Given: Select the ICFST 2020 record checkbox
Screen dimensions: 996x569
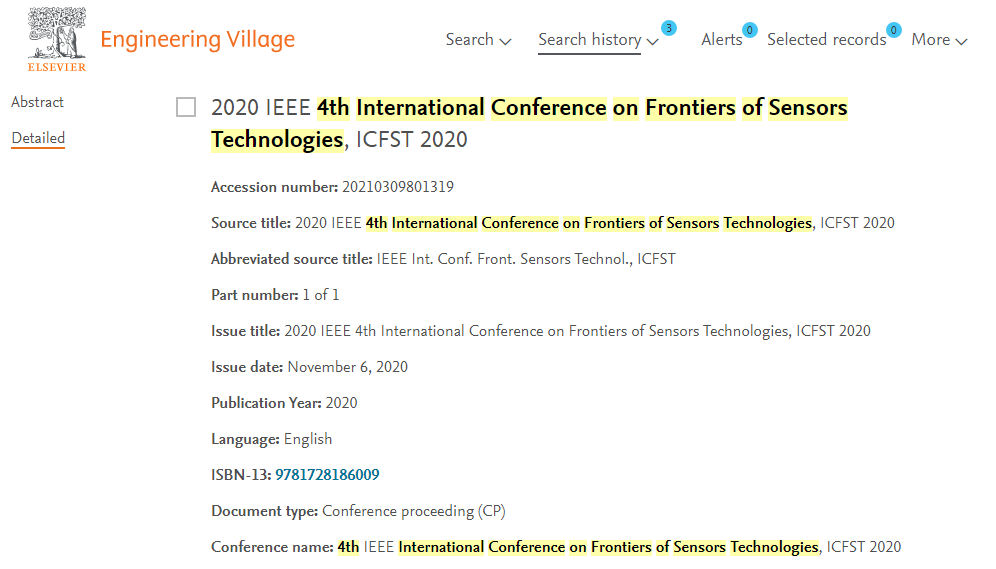Looking at the screenshot, I should tap(186, 107).
